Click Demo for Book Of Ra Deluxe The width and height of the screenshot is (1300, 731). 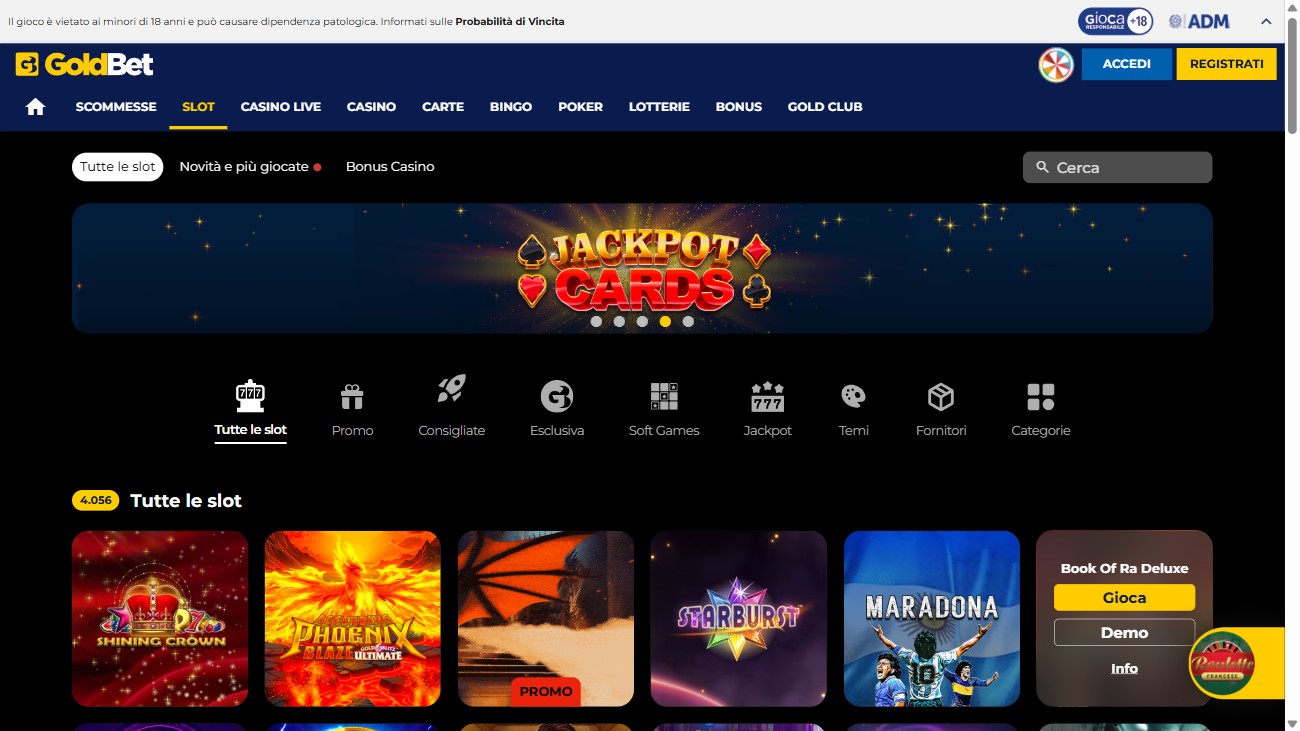point(1124,633)
